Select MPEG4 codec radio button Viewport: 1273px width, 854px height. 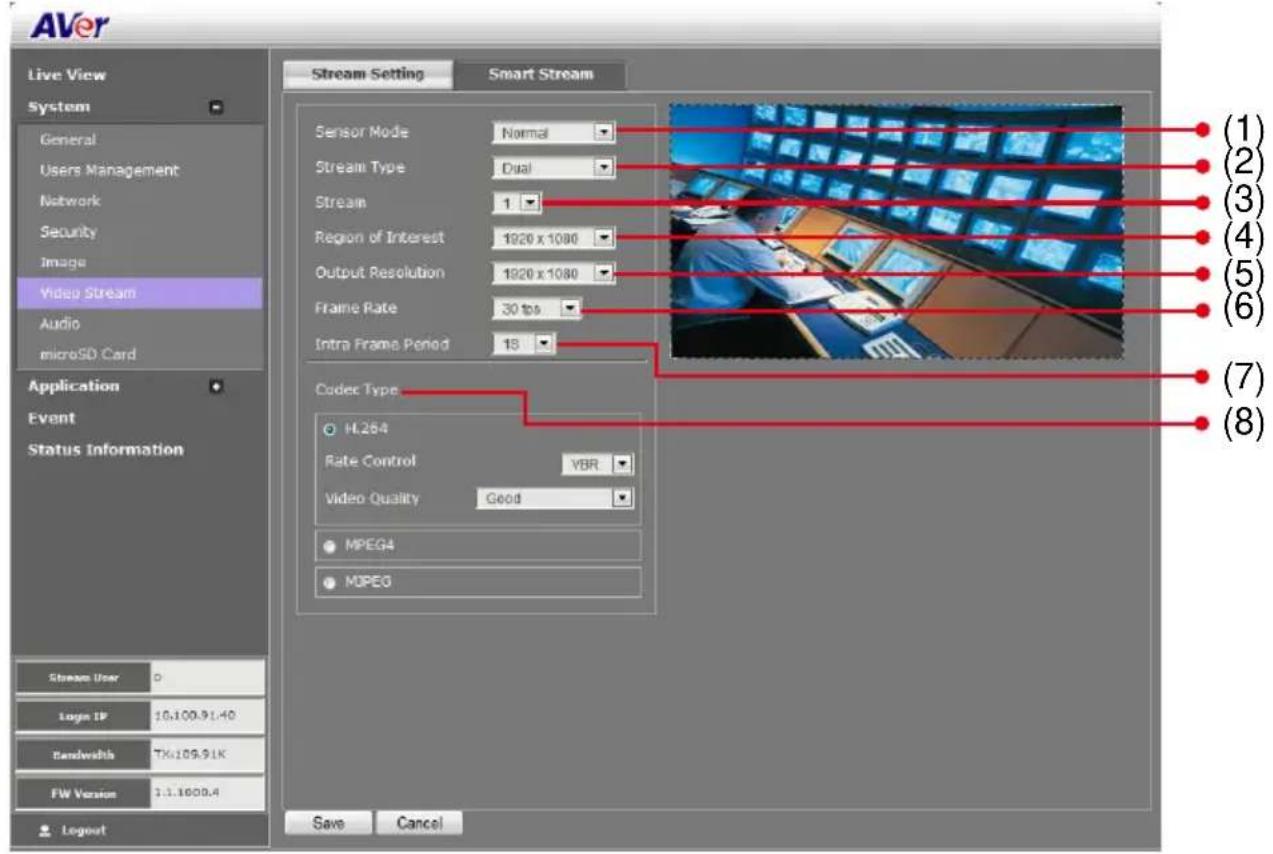coord(329,547)
